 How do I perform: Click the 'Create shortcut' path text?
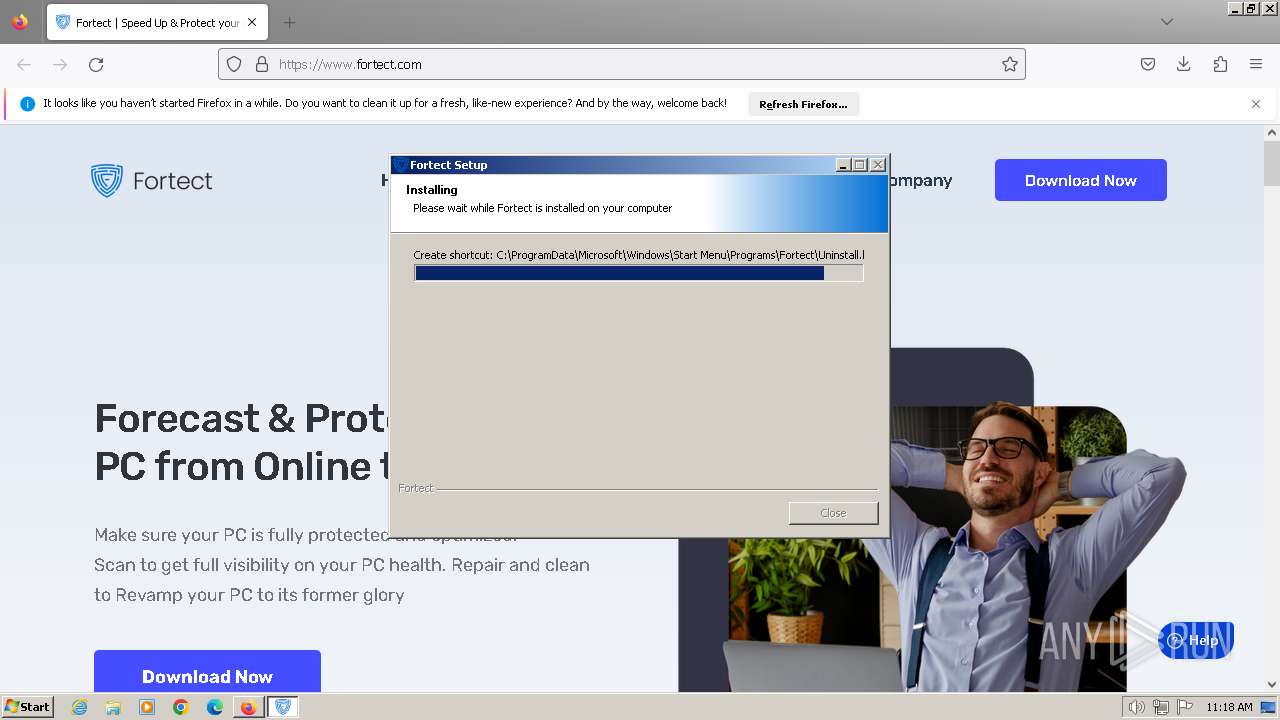coord(638,255)
